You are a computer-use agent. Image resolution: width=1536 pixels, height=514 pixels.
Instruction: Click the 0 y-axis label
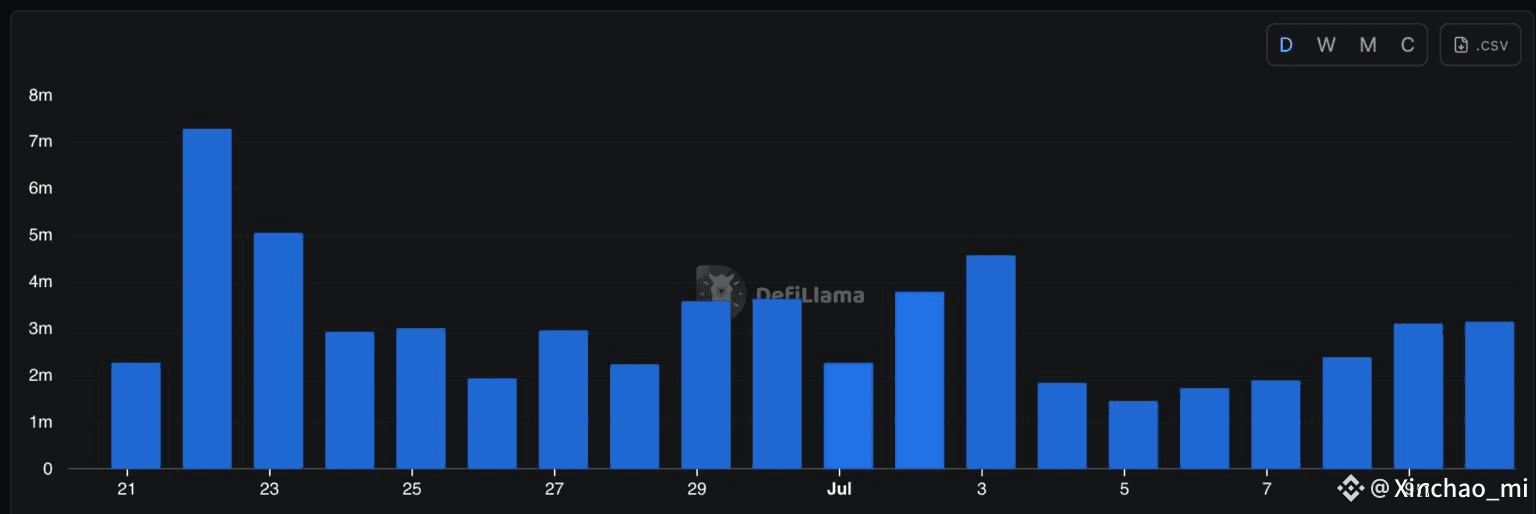tap(47, 469)
